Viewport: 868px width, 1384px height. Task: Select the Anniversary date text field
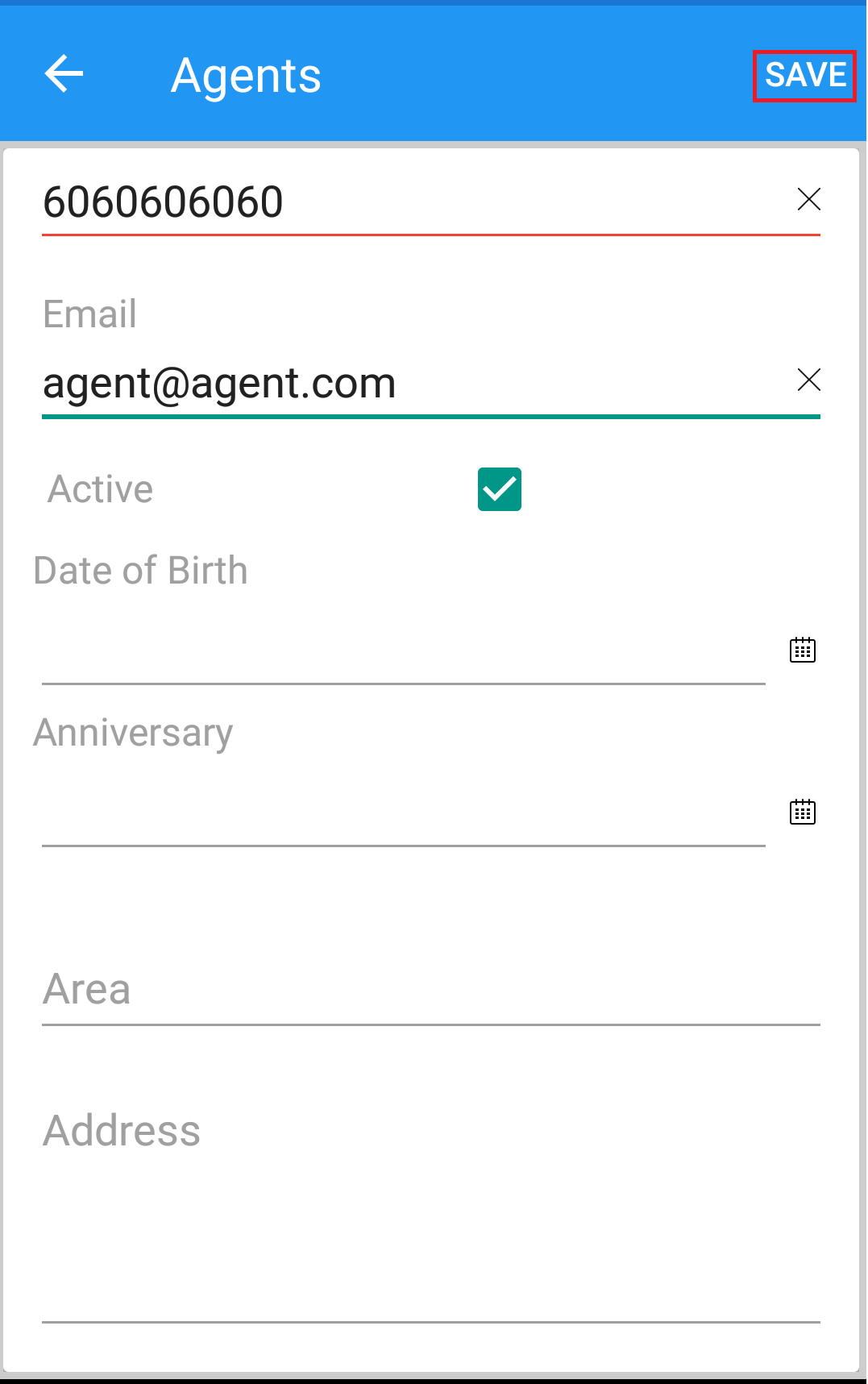403,812
